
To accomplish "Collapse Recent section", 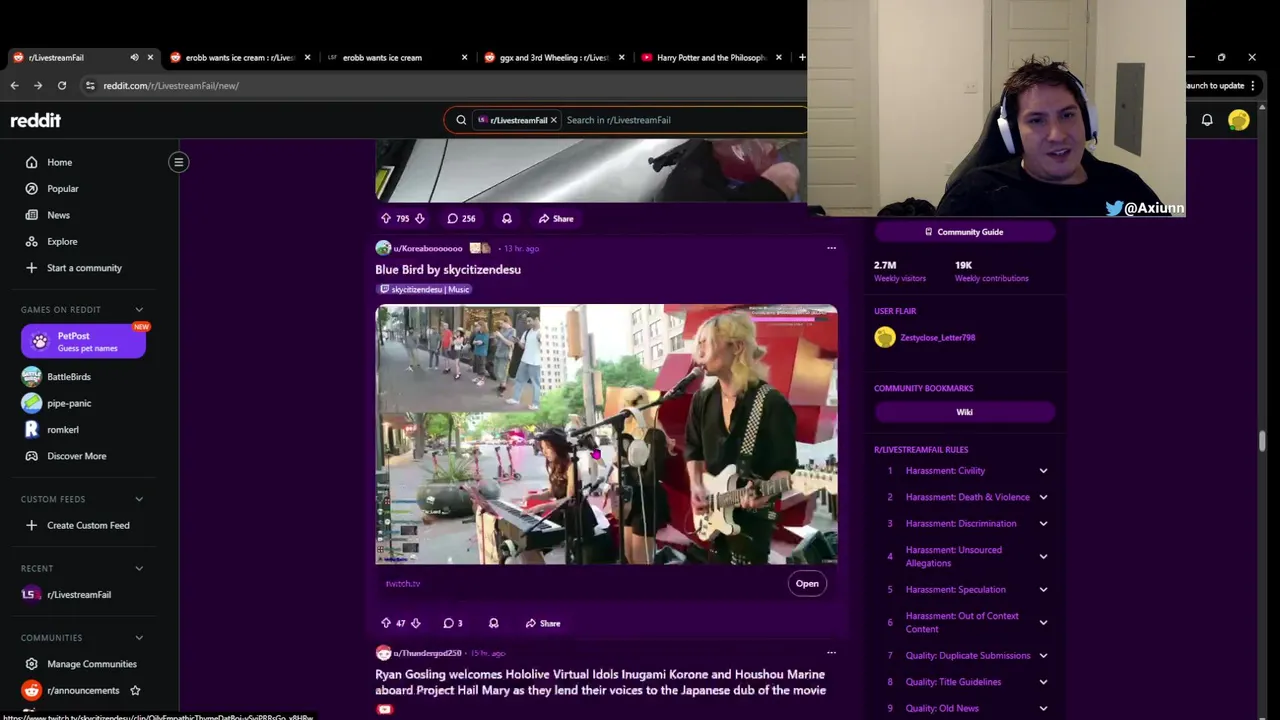I will [x=139, y=568].
